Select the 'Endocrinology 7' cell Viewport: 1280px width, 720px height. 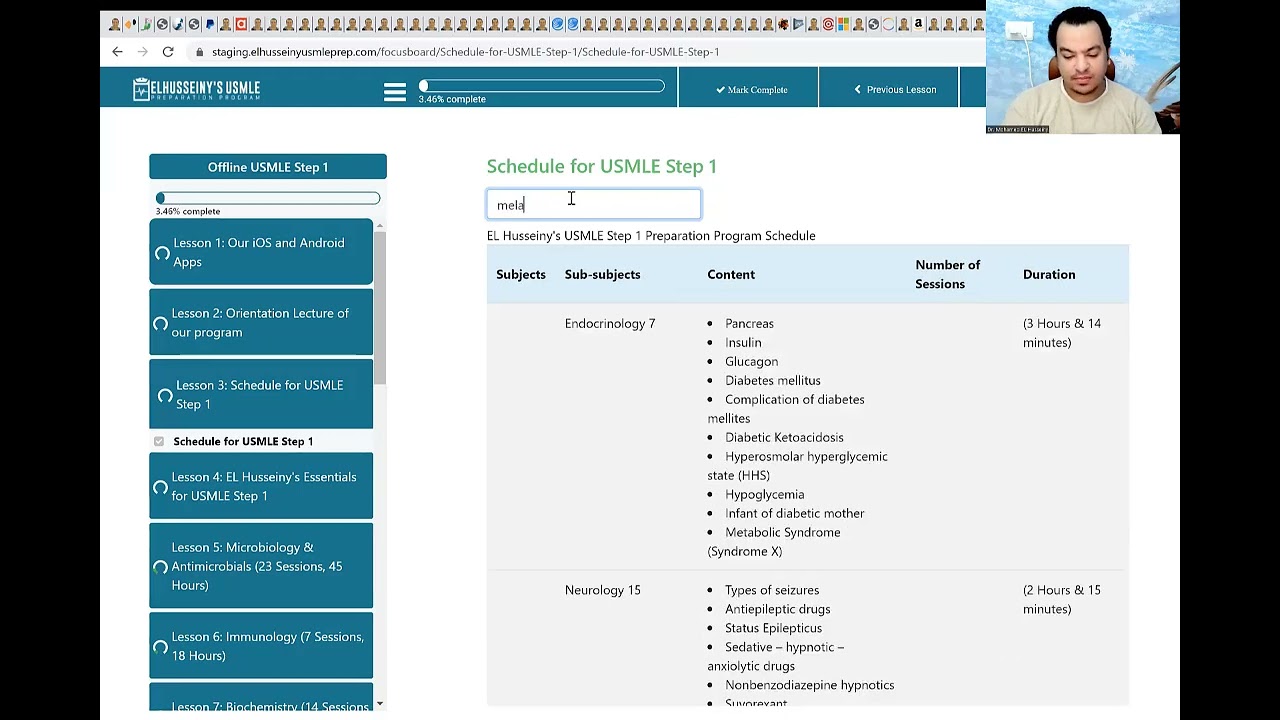tap(610, 323)
